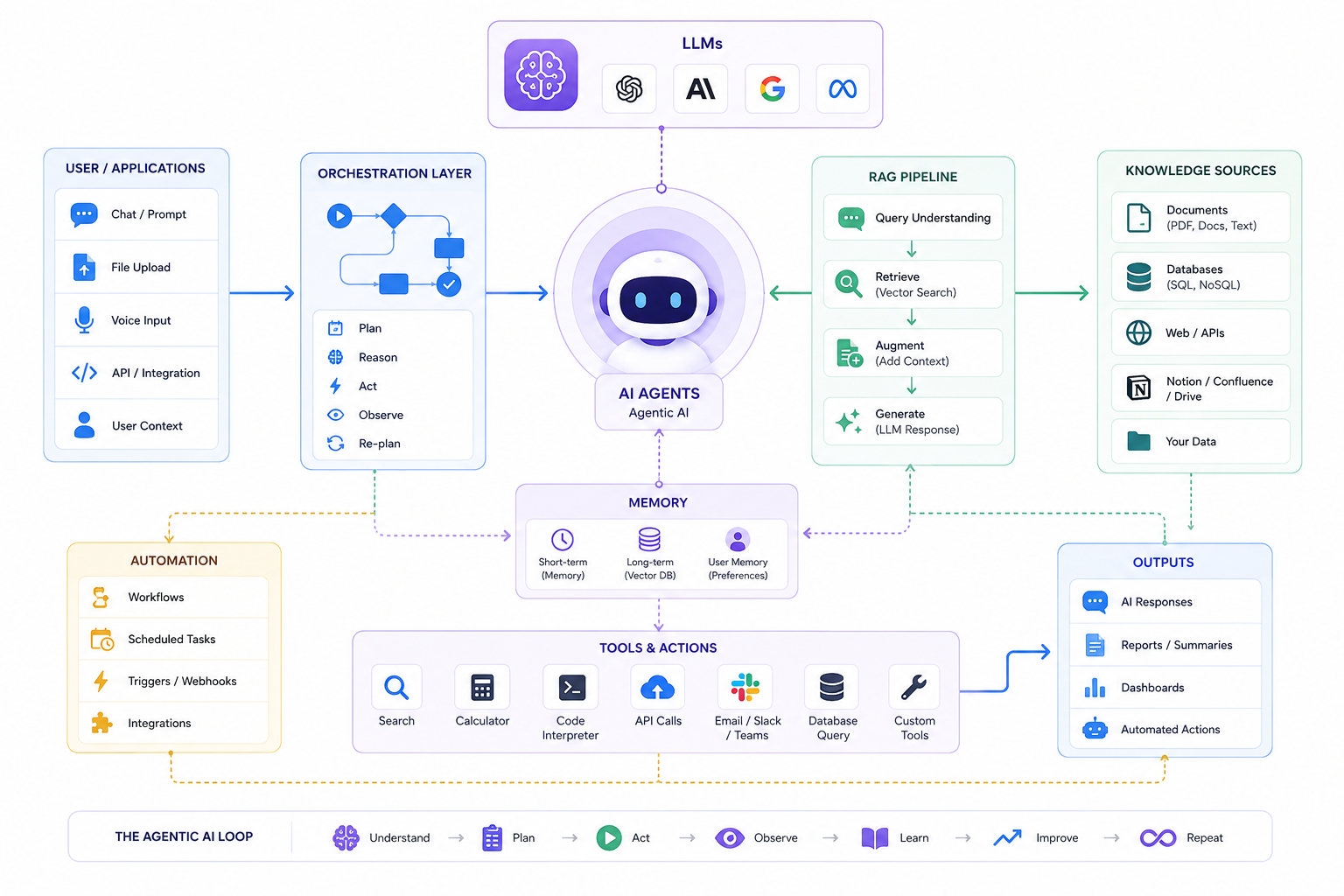This screenshot has width=1344, height=896.
Task: Click the Triggers / Webhooks bolt icon
Action: click(x=101, y=681)
